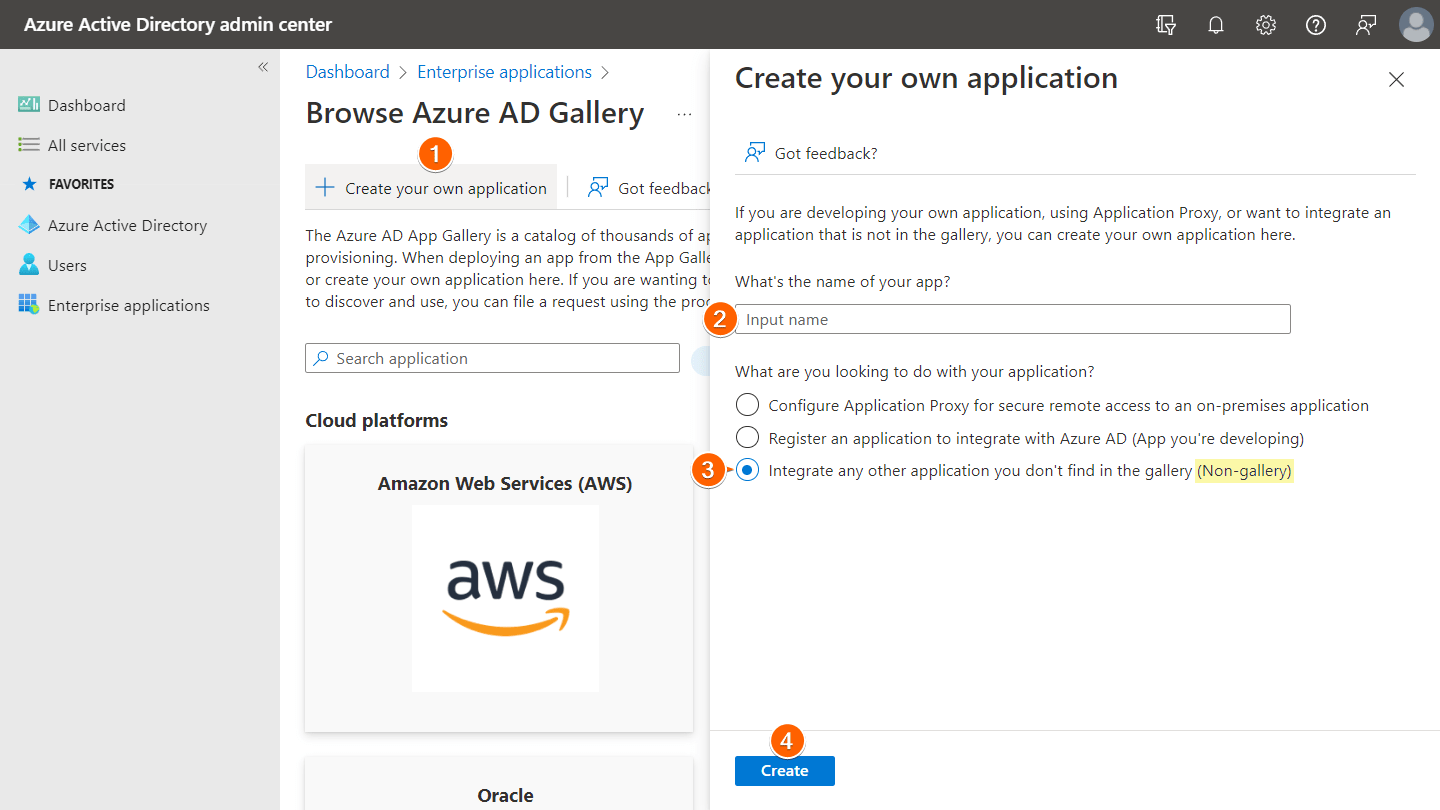Click the Azure Active Directory sidebar icon
The image size is (1440, 810).
[x=29, y=225]
